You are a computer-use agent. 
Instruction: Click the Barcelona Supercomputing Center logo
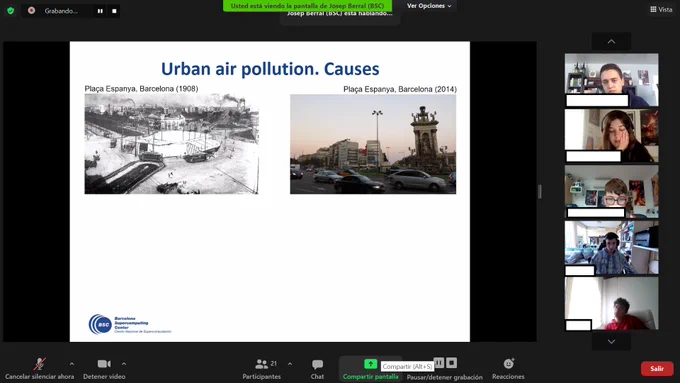pyautogui.click(x=130, y=324)
